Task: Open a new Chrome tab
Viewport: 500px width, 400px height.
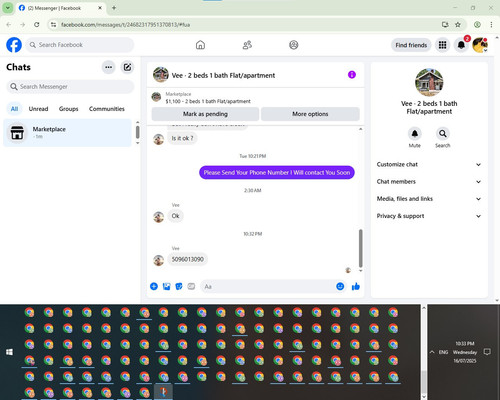Action: 114,8
